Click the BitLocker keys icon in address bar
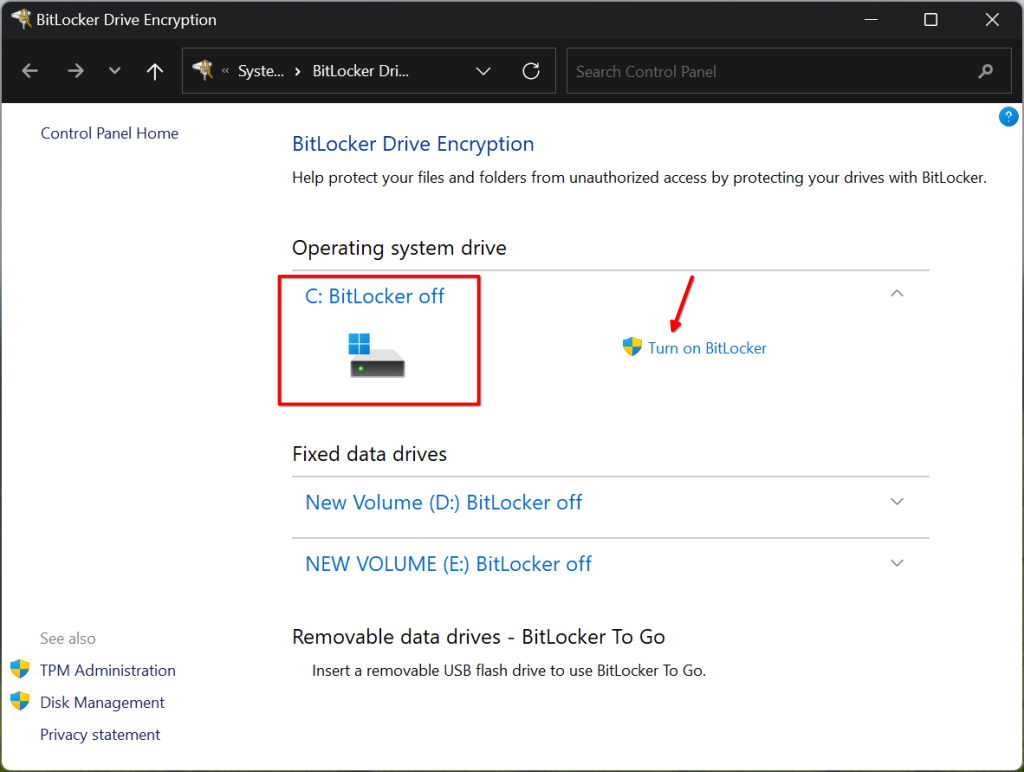This screenshot has height=772, width=1024. coord(203,70)
